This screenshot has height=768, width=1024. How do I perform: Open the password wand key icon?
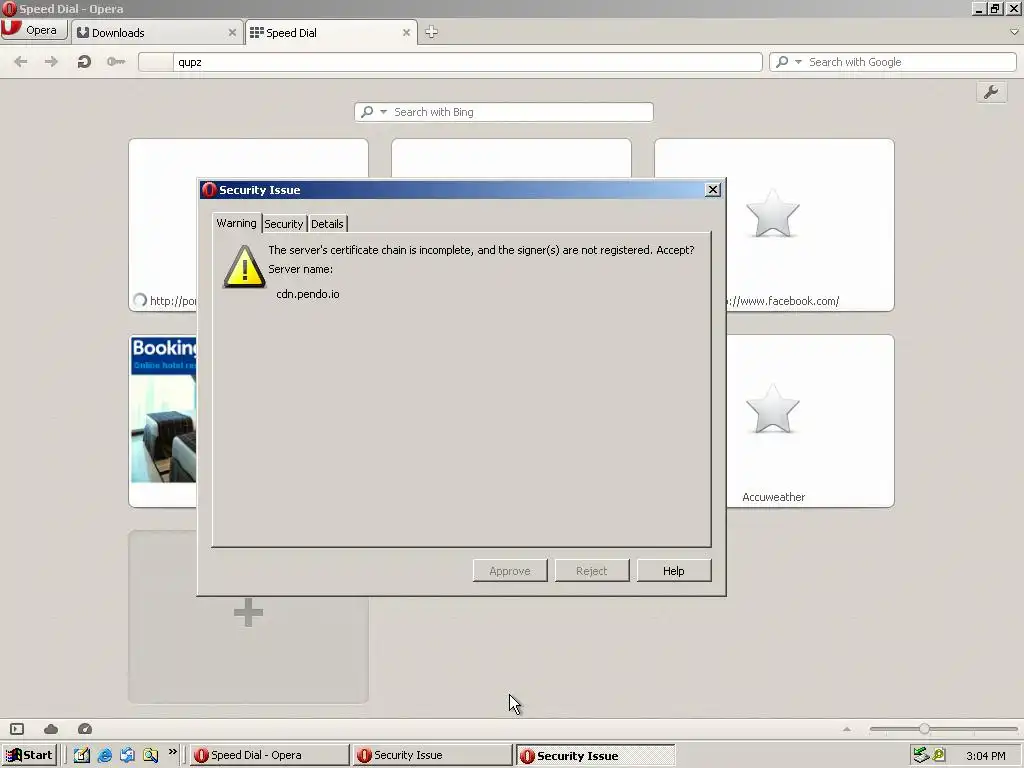pos(116,62)
